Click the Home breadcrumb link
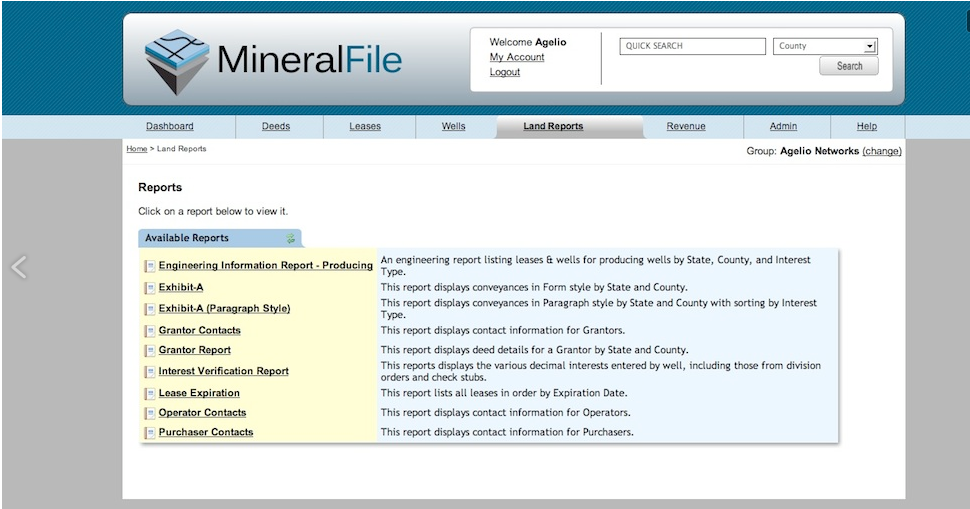 tap(137, 149)
